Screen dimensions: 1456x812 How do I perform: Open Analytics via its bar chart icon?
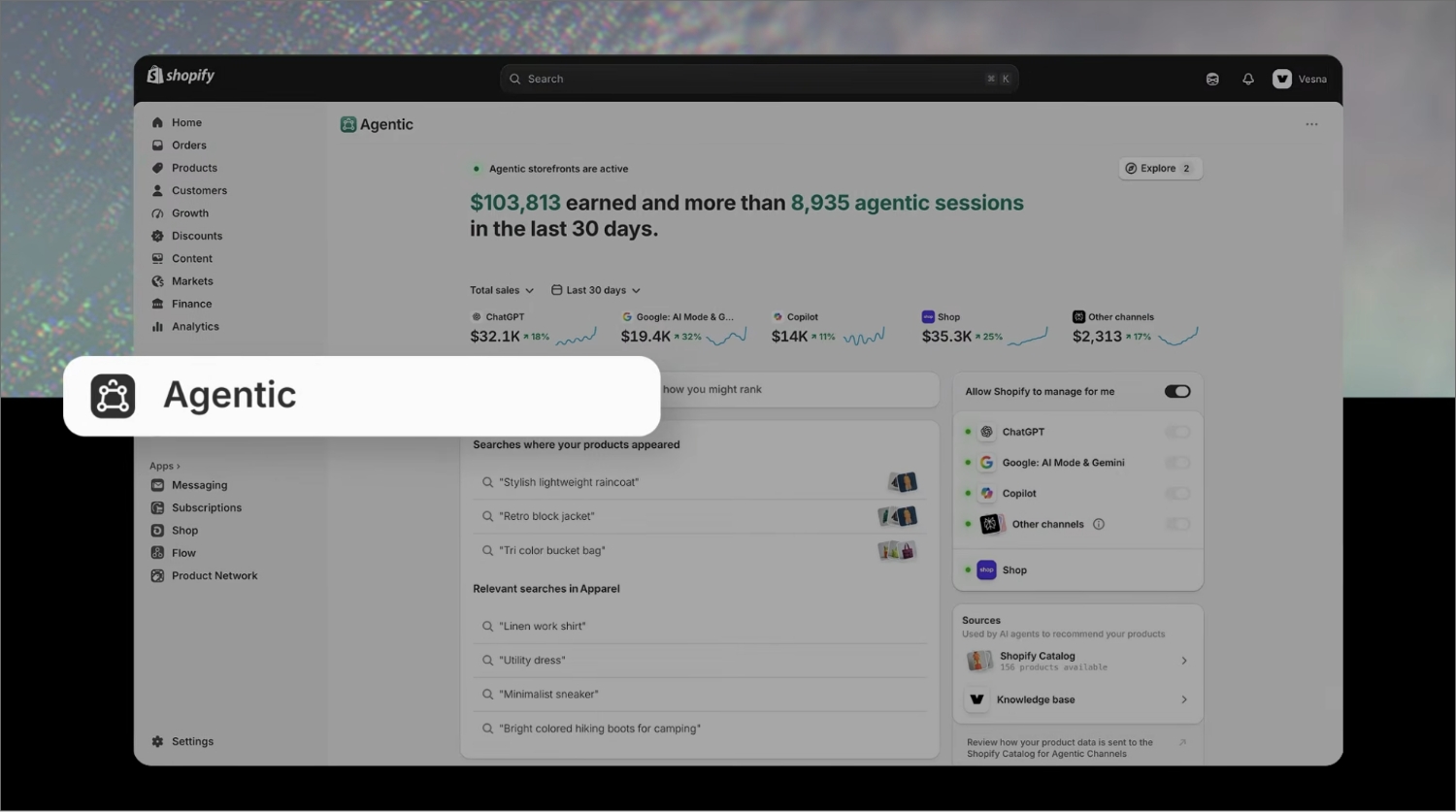point(157,327)
